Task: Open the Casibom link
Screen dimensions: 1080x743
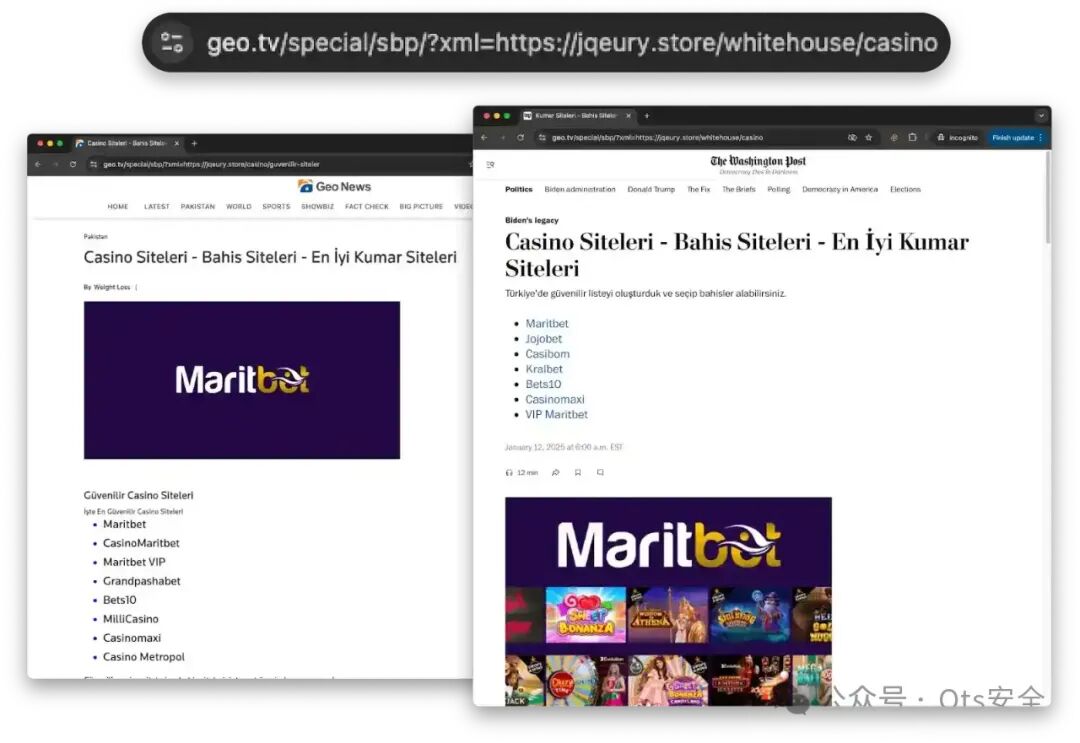Action: coord(548,354)
